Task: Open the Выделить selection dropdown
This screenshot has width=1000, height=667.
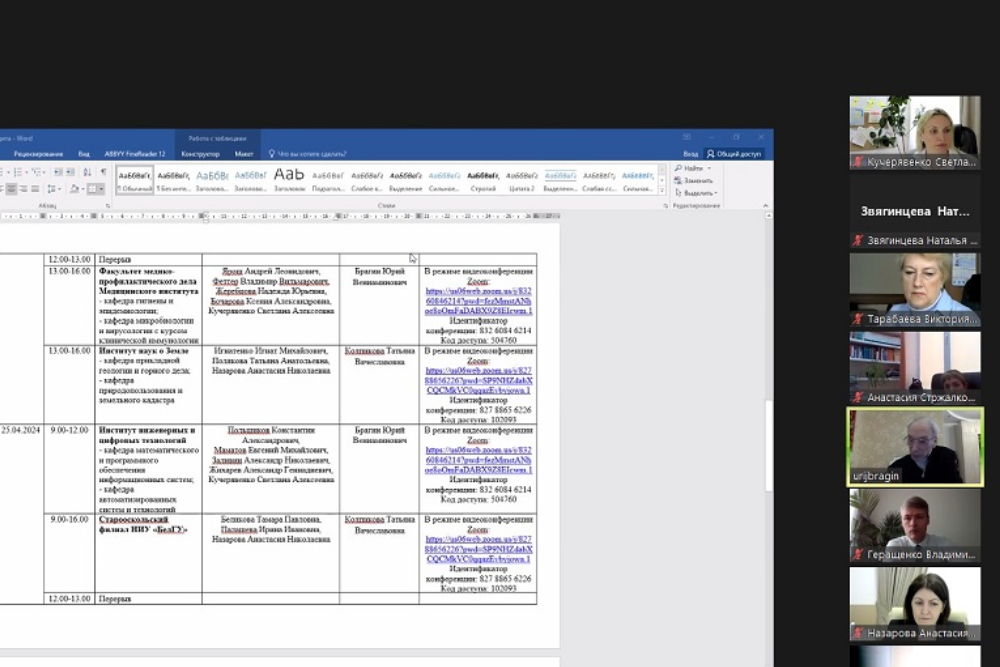Action: click(x=698, y=193)
